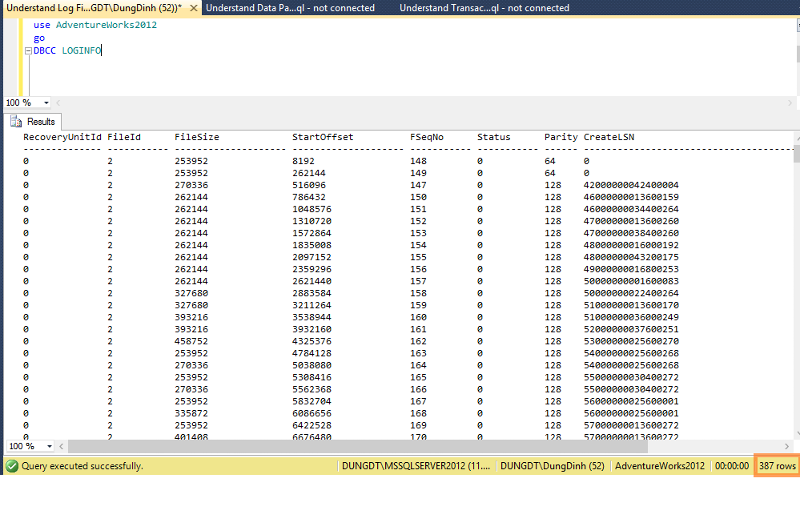Click StartOffset value 8192
This screenshot has width=800, height=514.
pyautogui.click(x=303, y=161)
